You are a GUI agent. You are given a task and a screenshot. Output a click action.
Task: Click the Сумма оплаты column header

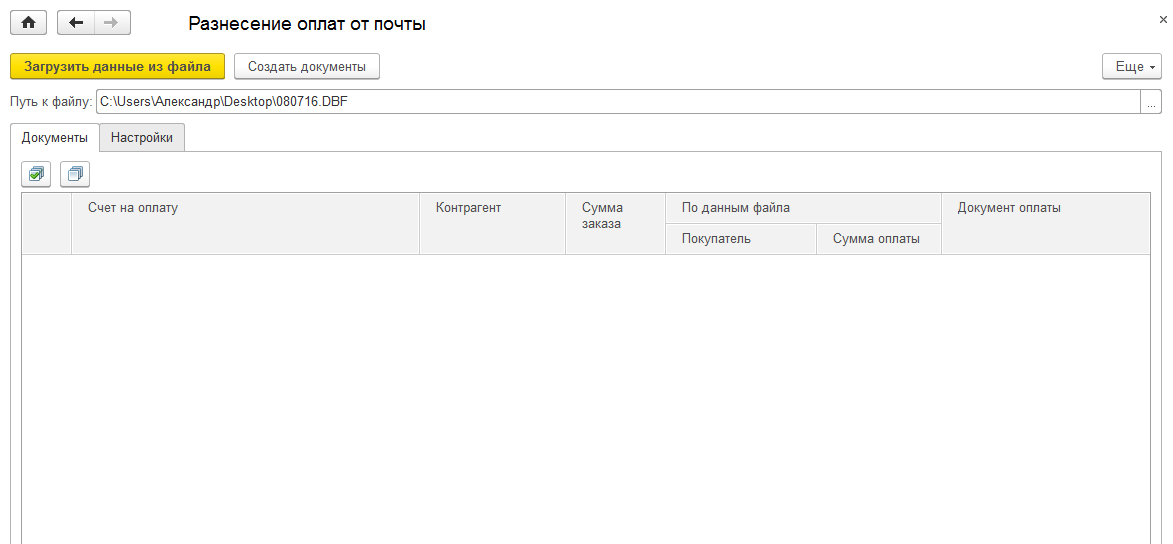pyautogui.click(x=878, y=239)
